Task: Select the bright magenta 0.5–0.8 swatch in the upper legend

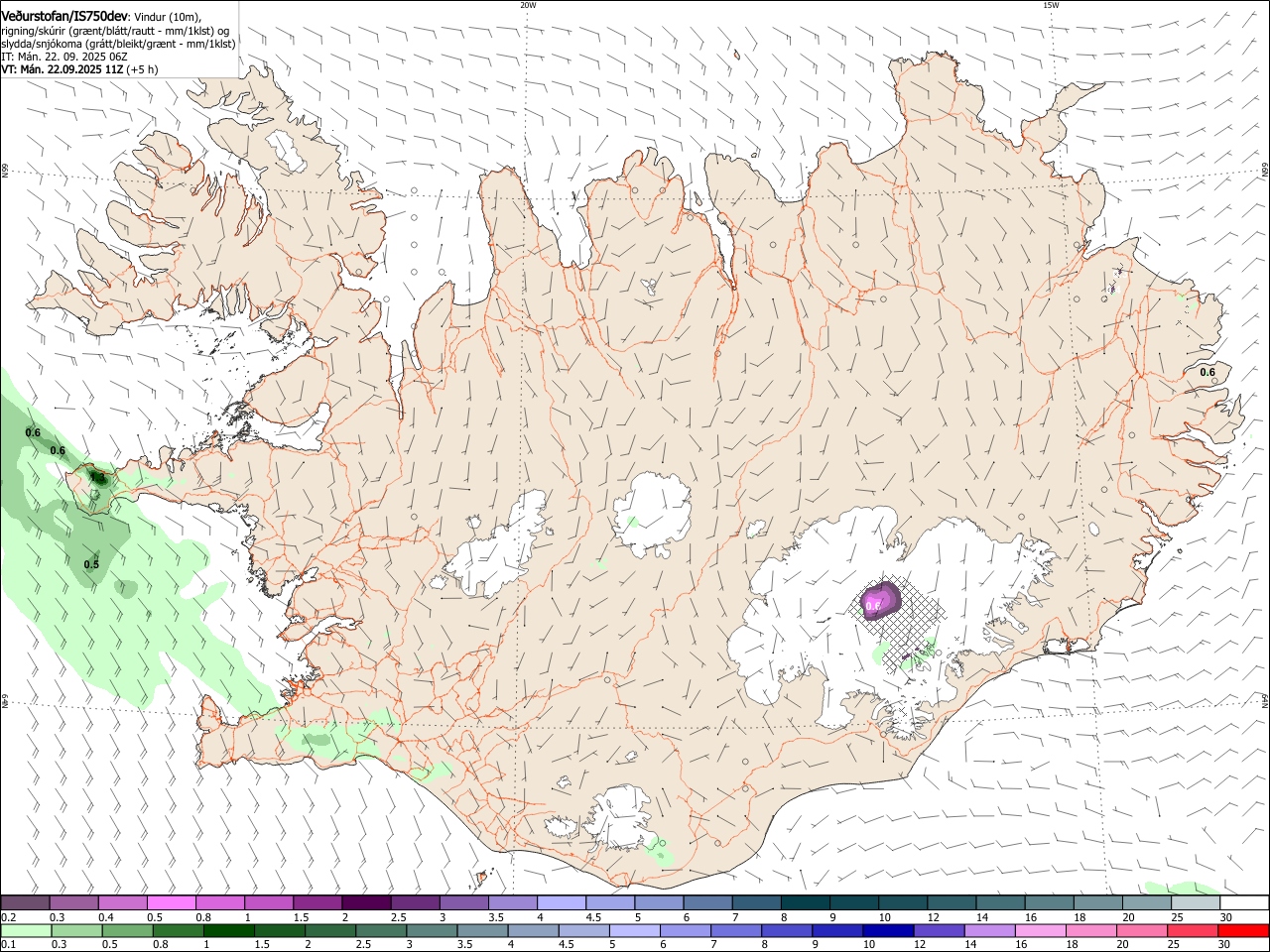Action: (x=171, y=902)
